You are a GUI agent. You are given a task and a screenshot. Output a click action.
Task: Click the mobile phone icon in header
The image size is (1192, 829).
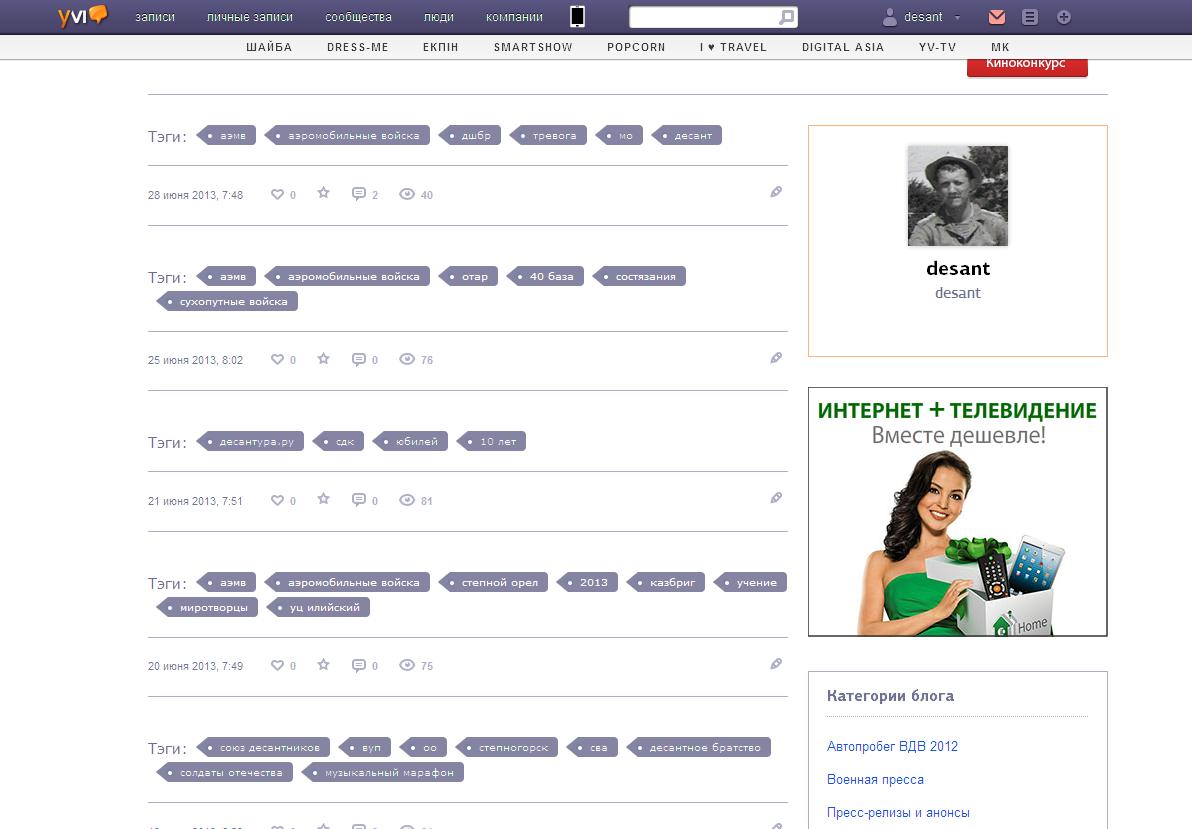click(578, 16)
